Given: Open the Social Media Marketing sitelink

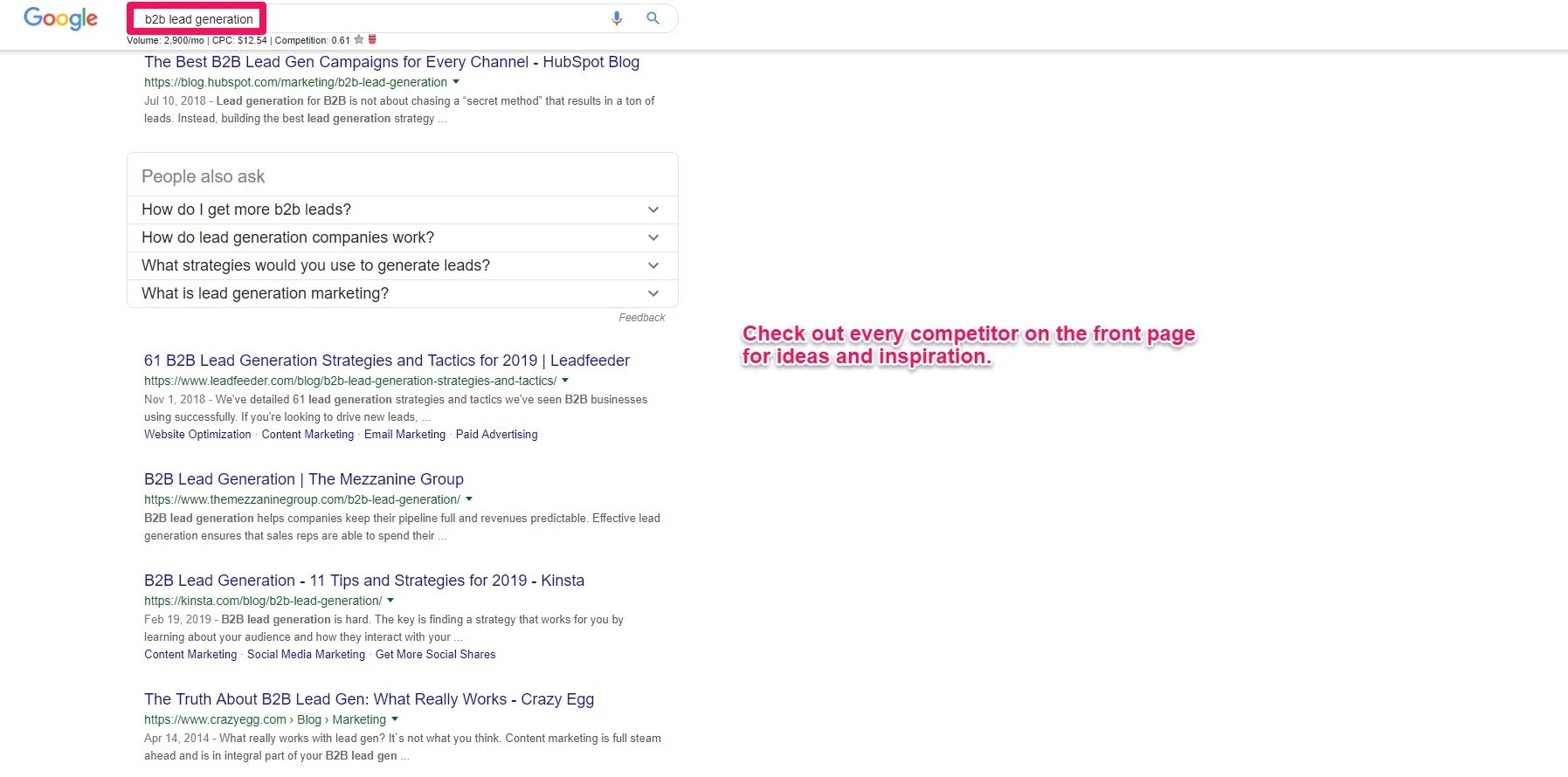Looking at the screenshot, I should click(x=306, y=655).
